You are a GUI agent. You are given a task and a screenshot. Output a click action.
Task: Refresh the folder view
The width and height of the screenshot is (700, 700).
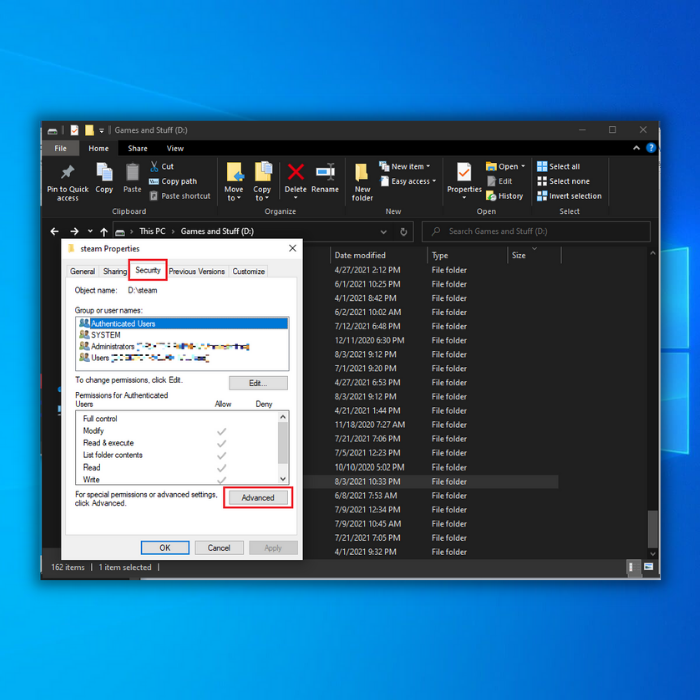[404, 232]
